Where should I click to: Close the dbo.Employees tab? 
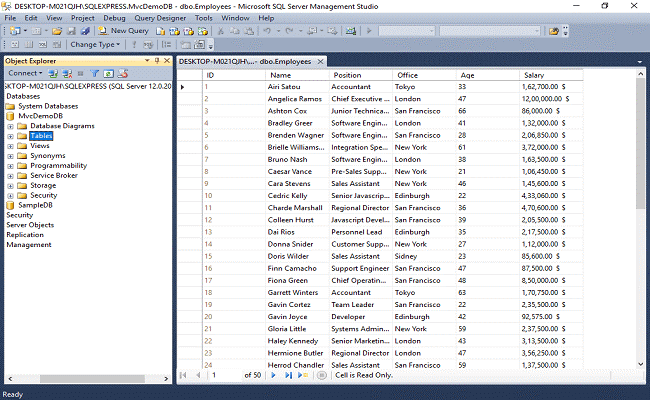click(x=320, y=61)
